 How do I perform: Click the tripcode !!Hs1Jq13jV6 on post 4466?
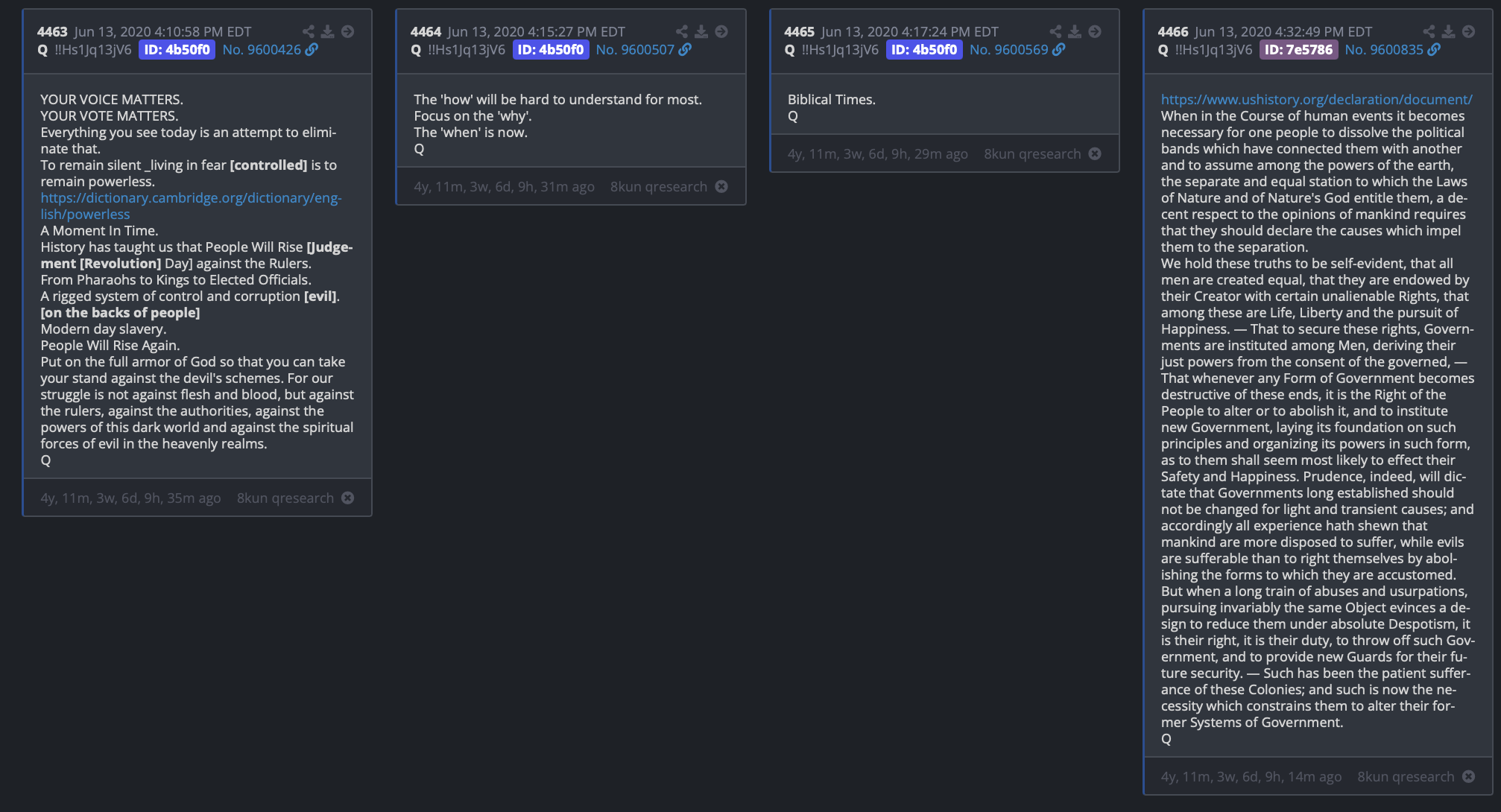coord(1213,50)
